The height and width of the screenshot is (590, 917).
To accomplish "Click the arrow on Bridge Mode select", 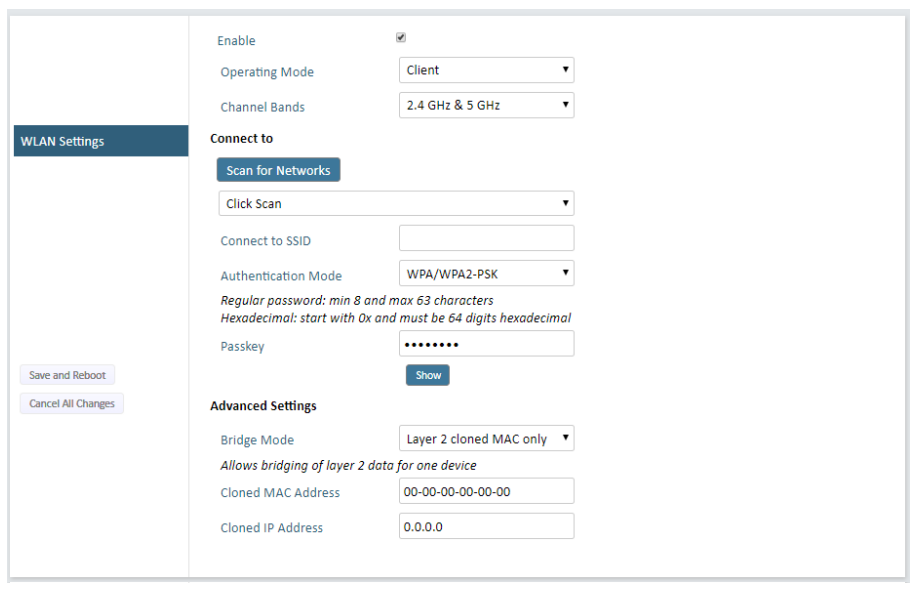I will pos(566,437).
